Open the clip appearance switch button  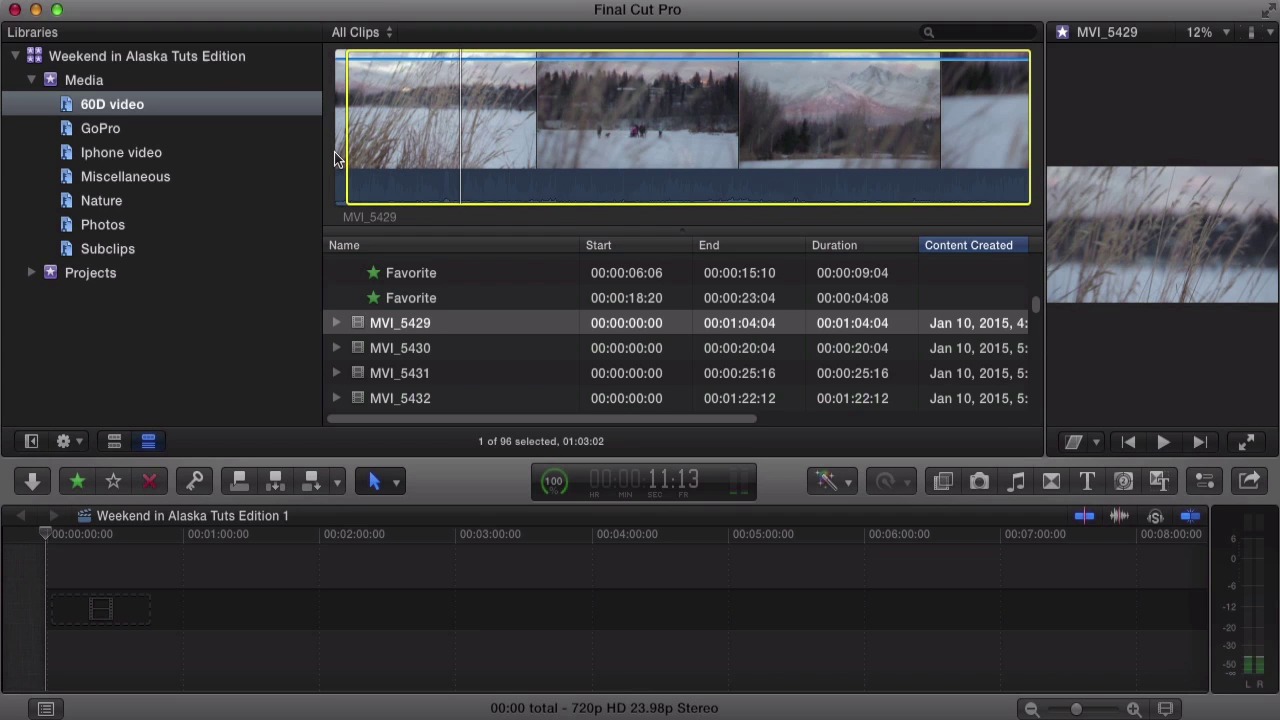[x=1166, y=709]
